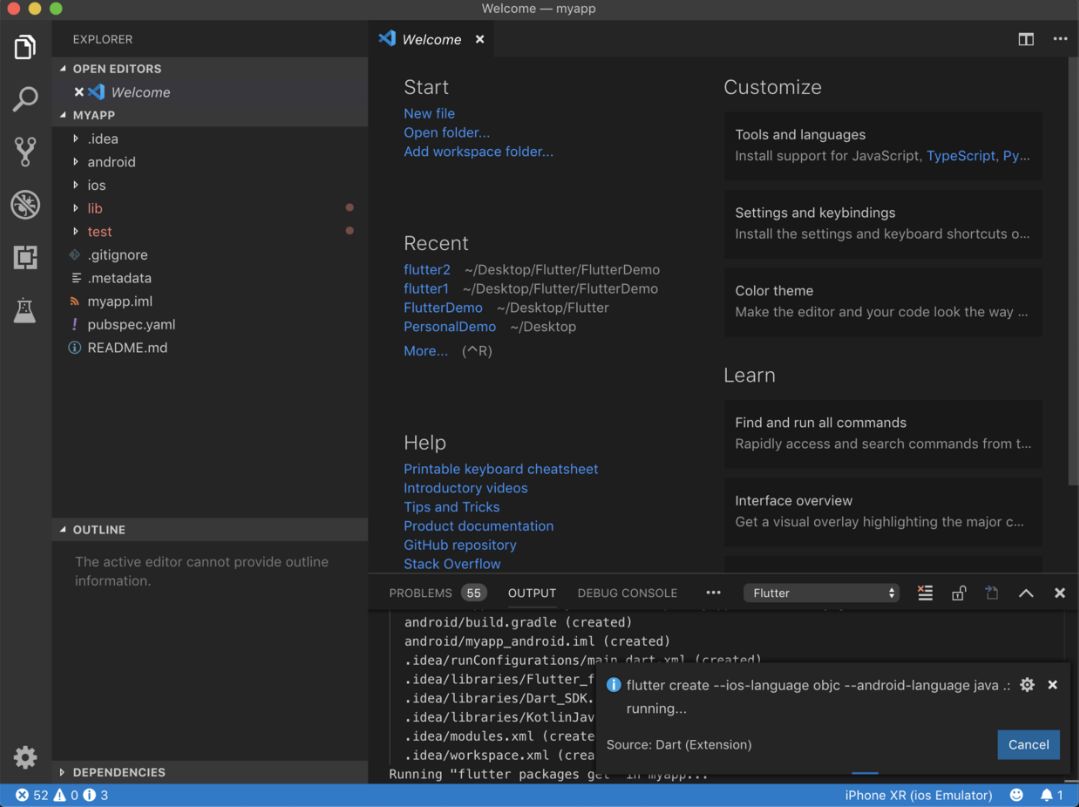Maximize the panel with chevron up
Viewport: 1079px width, 807px height.
click(x=1026, y=593)
